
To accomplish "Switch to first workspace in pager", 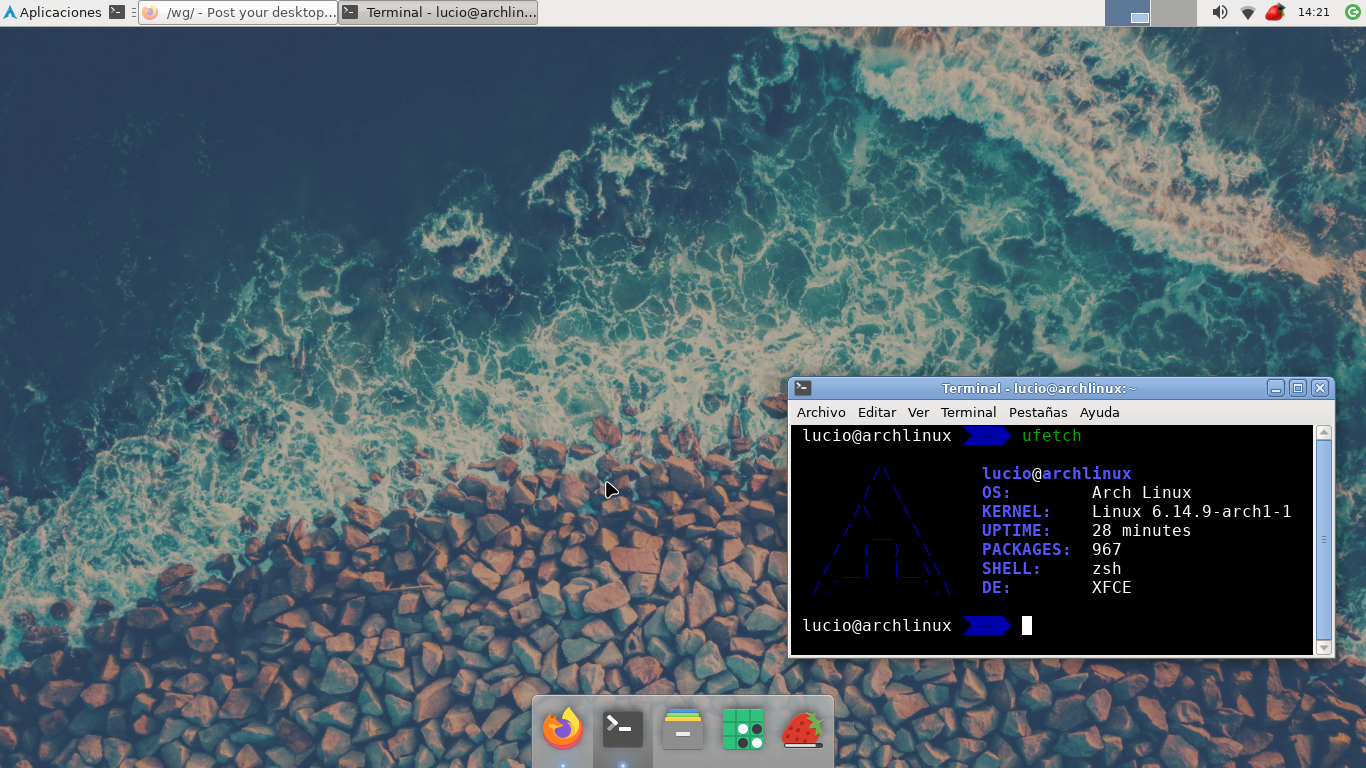I will point(1128,12).
